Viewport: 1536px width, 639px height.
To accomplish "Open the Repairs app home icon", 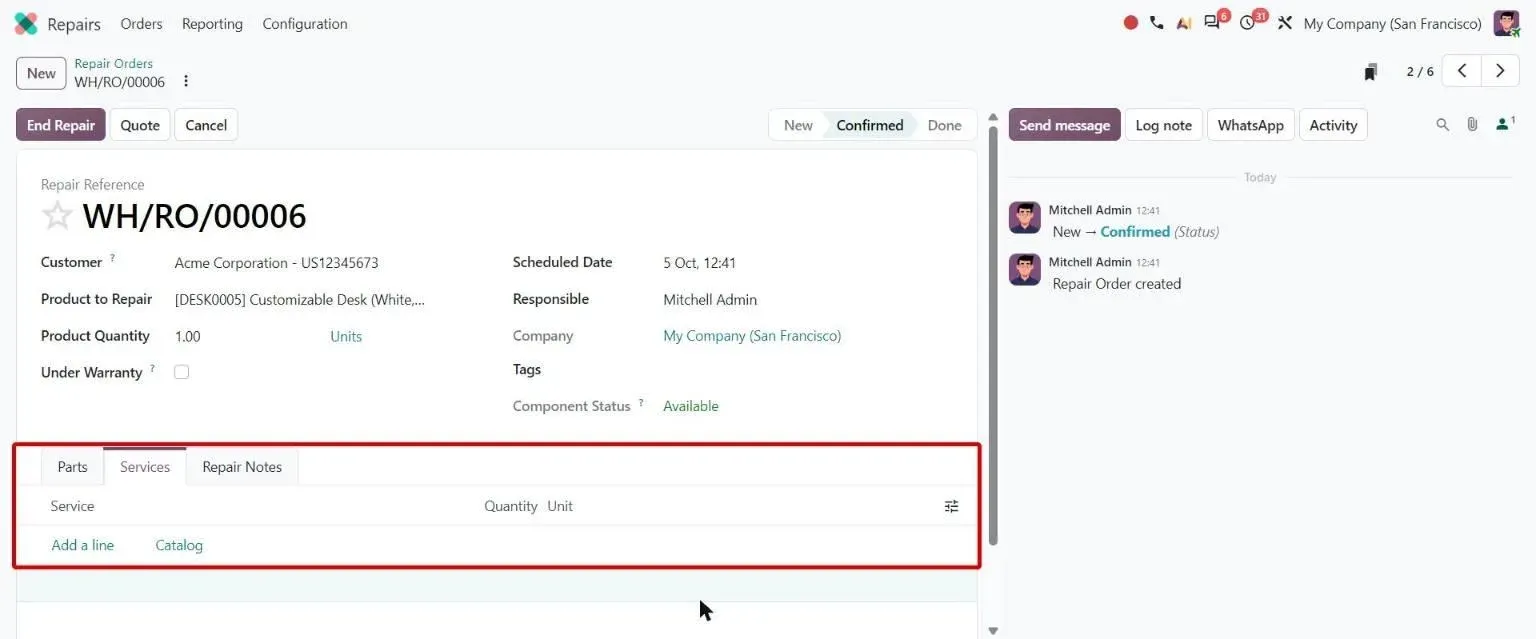I will tap(26, 24).
